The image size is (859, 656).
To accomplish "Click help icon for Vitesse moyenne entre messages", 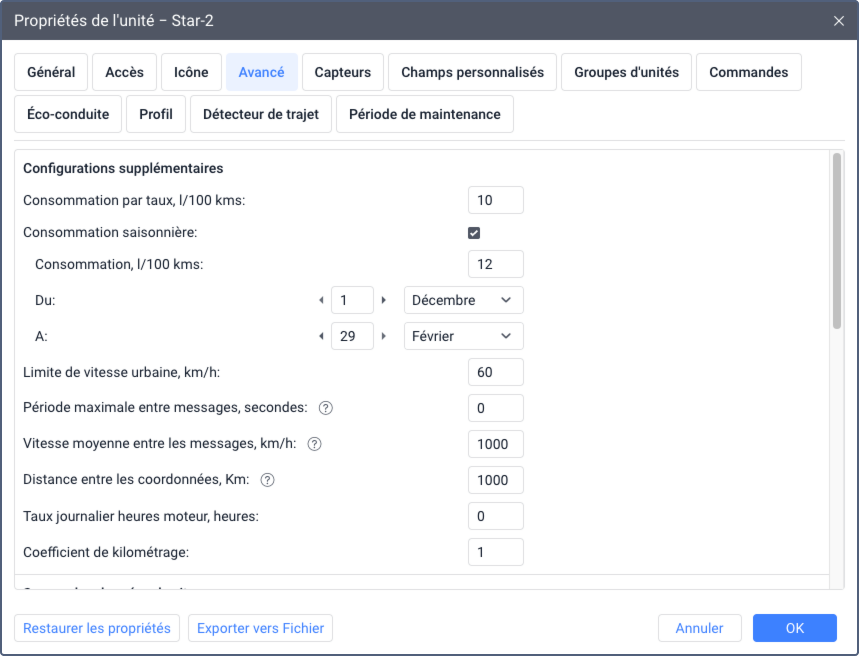I will pyautogui.click(x=314, y=444).
